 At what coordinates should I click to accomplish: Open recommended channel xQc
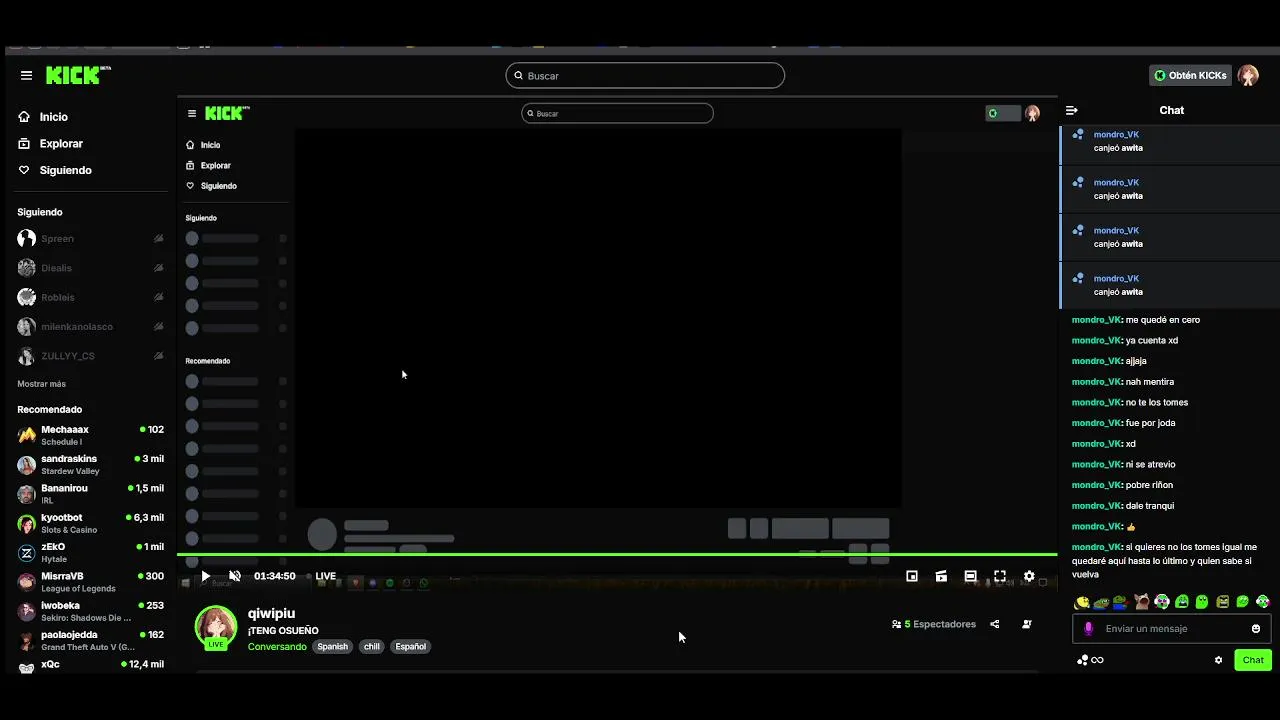pos(90,665)
